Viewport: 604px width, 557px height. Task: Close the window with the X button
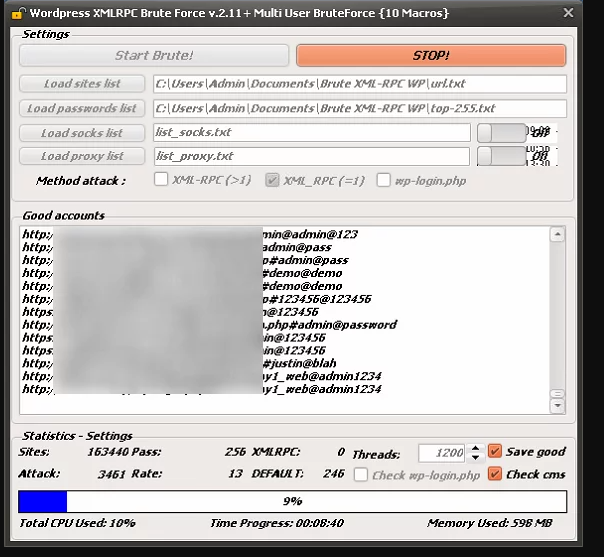point(568,13)
